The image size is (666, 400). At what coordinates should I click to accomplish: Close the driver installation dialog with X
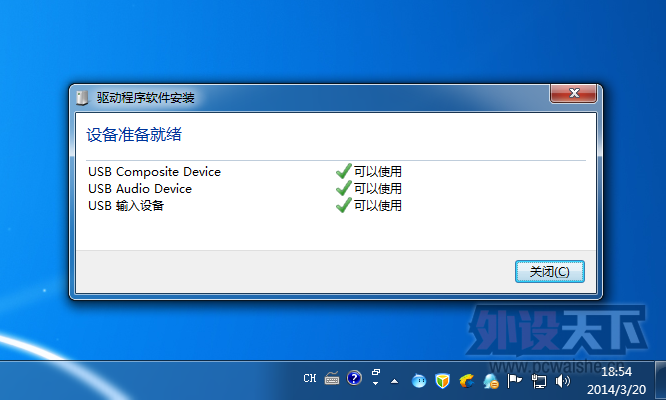[573, 96]
